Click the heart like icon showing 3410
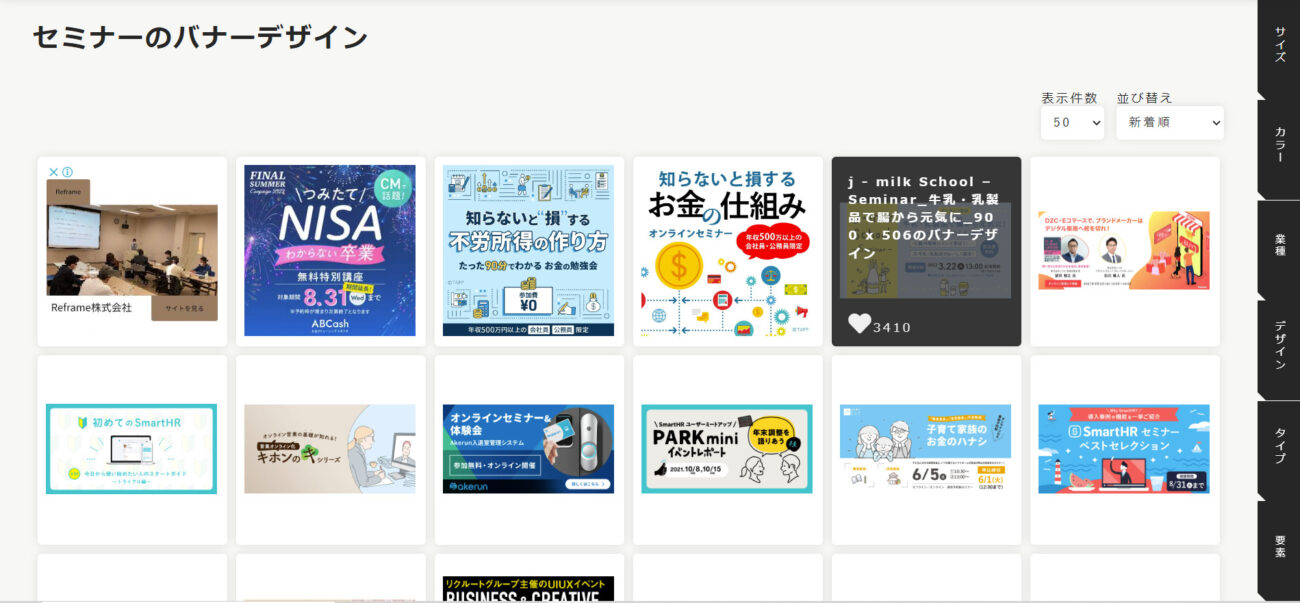 click(x=859, y=324)
